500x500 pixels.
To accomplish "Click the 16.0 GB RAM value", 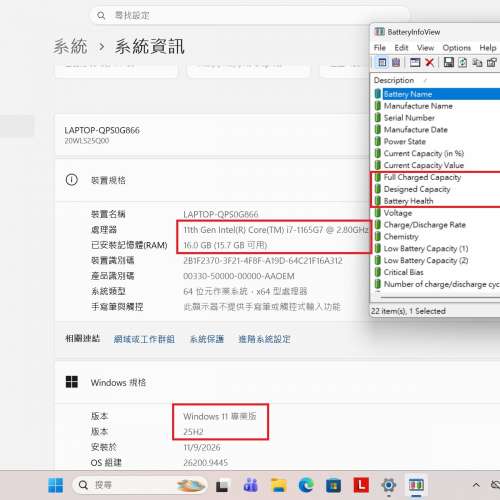I will 225,245.
